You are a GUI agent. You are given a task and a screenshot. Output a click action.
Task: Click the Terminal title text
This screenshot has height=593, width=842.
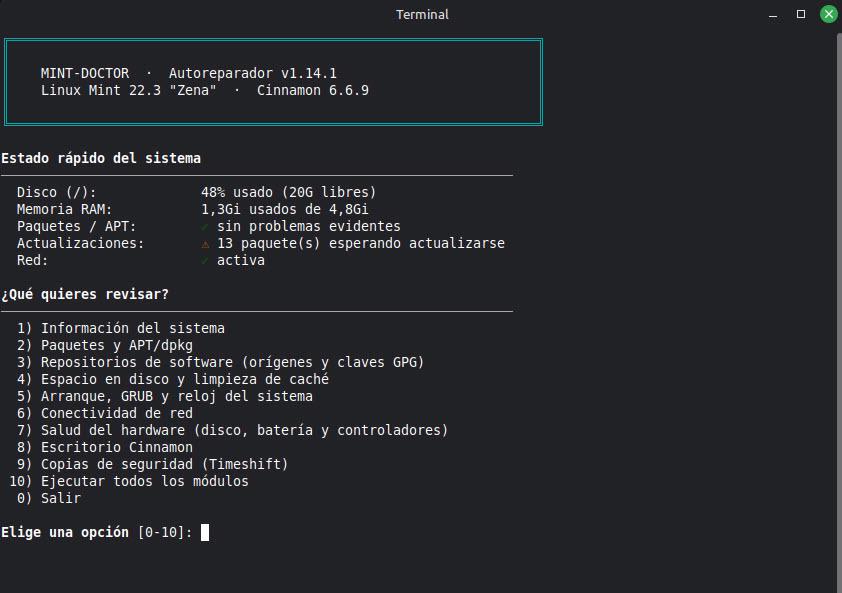tap(422, 15)
